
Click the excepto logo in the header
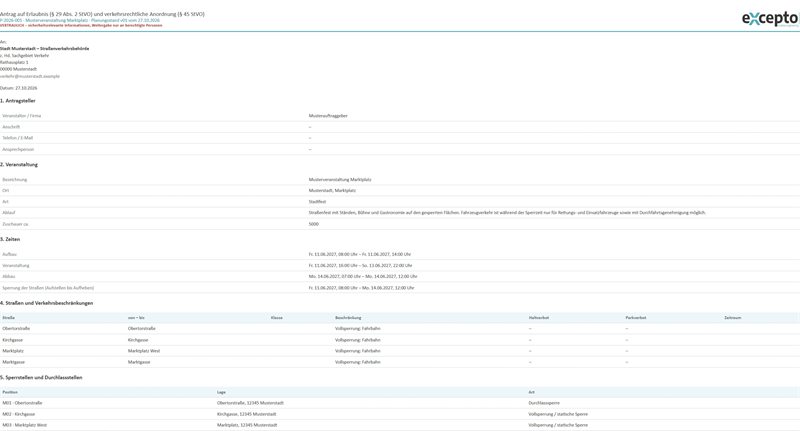click(x=770, y=18)
